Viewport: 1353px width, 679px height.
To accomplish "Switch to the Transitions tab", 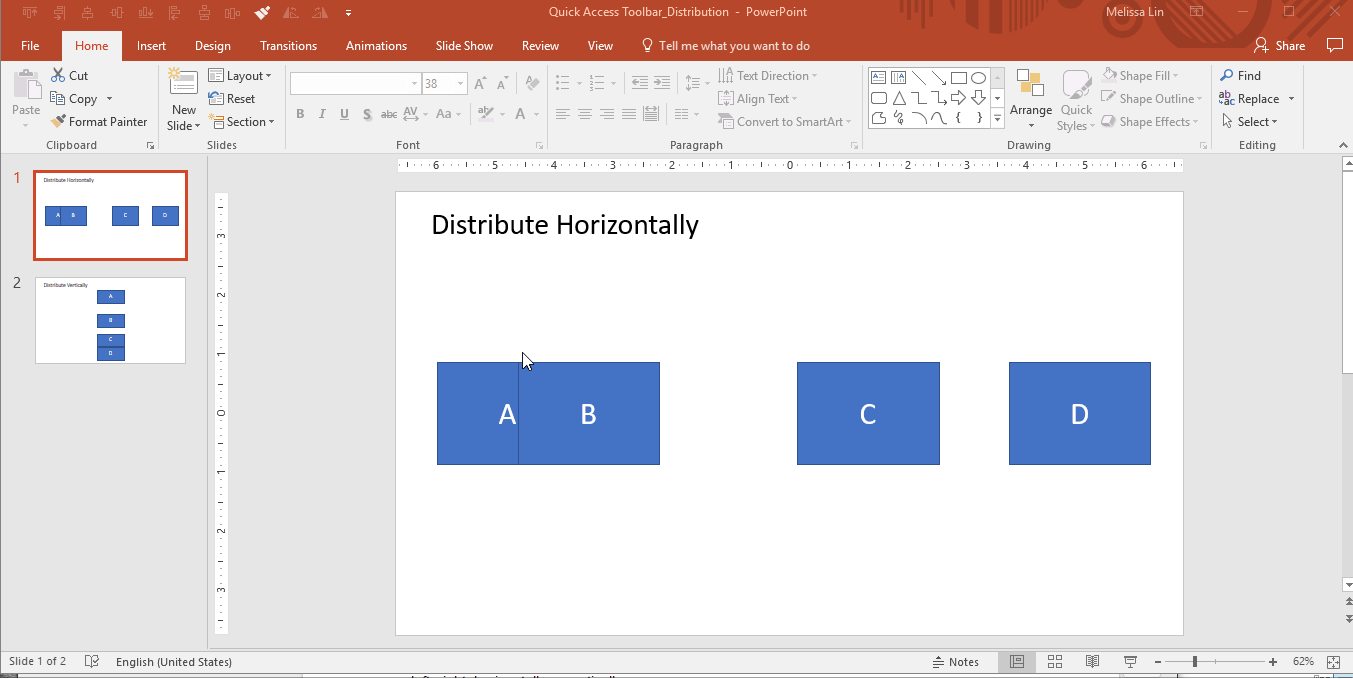I will [x=288, y=46].
